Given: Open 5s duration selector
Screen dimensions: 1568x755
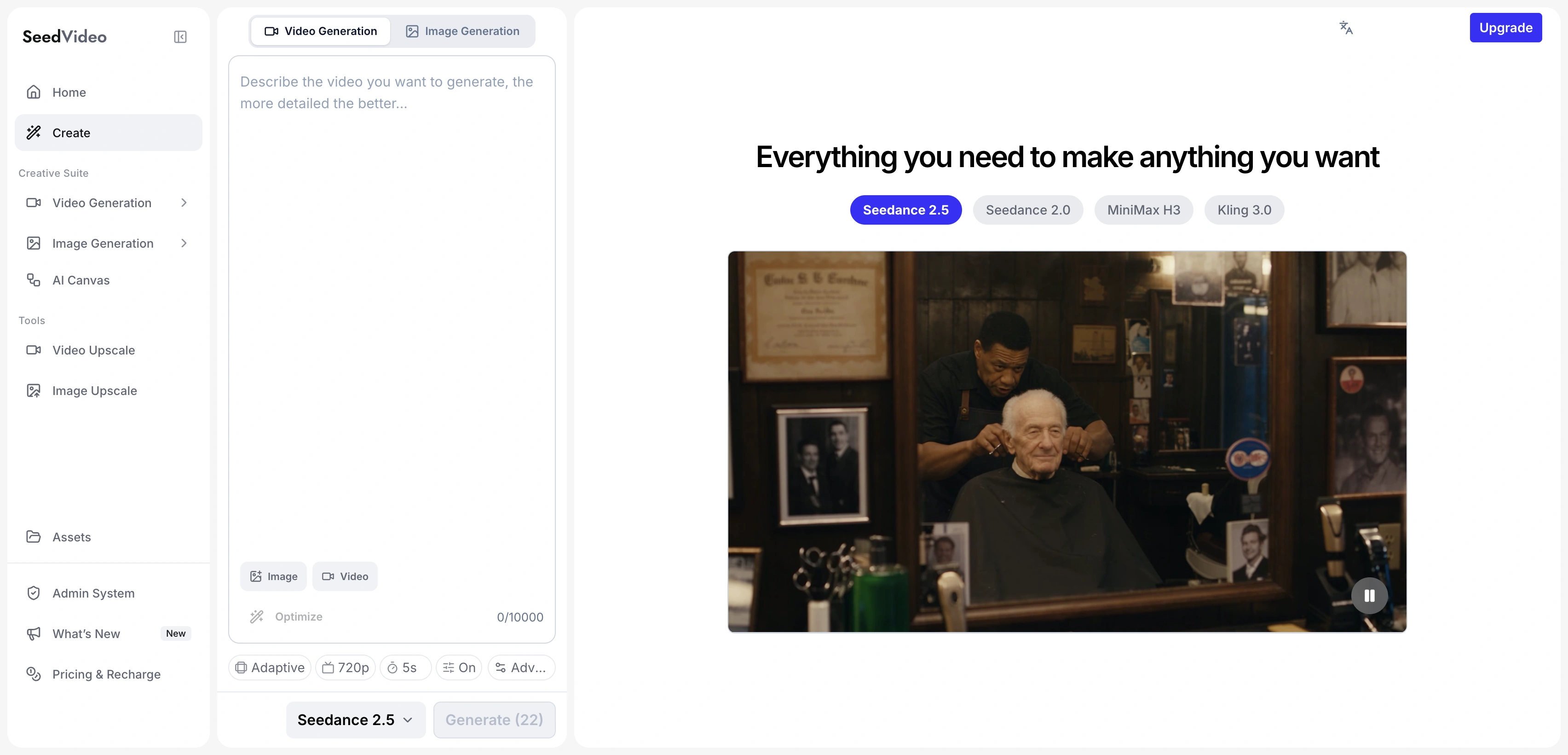Looking at the screenshot, I should coord(405,668).
